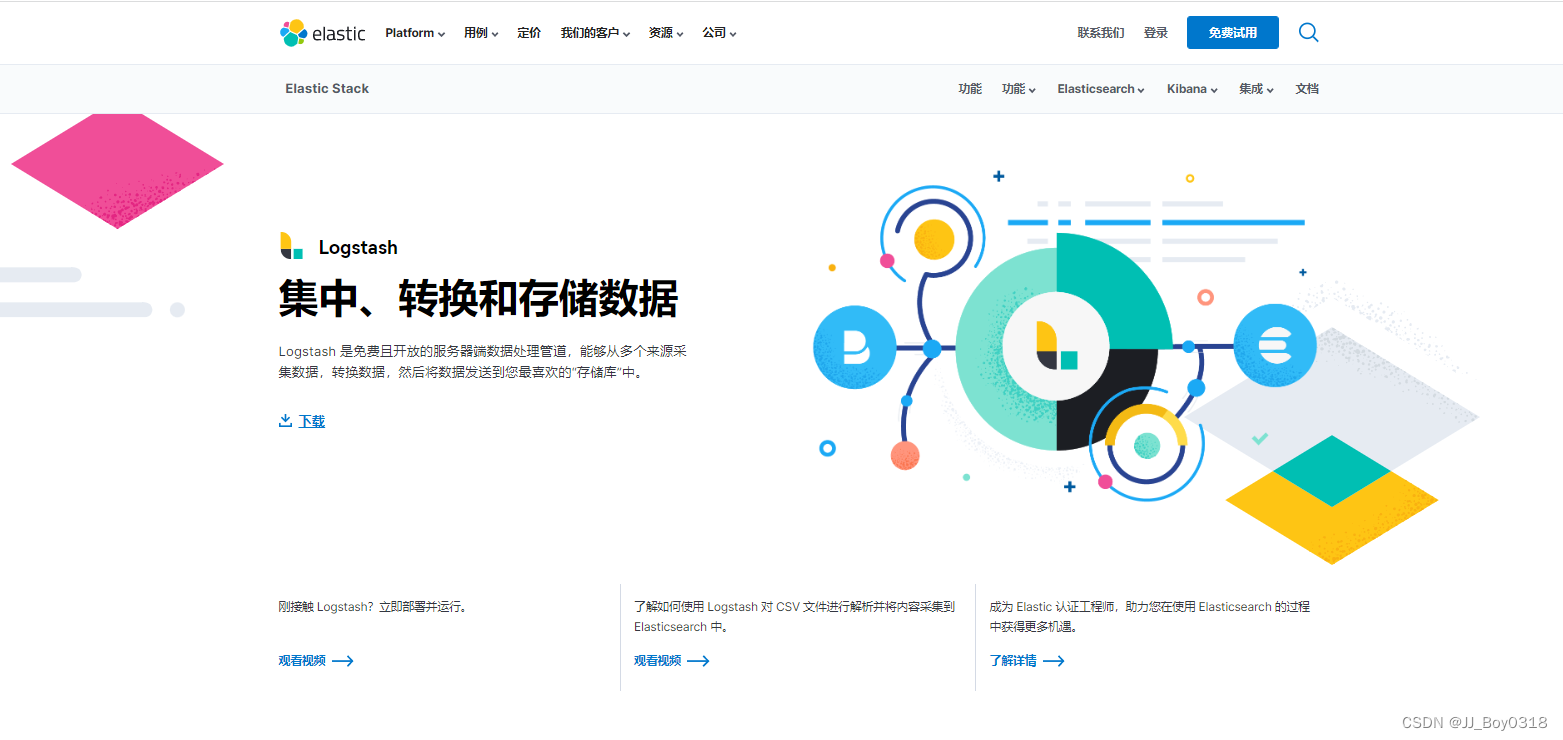Click the Elastic 认证工程师 description text
The height and width of the screenshot is (740, 1563).
pyautogui.click(x=1149, y=617)
